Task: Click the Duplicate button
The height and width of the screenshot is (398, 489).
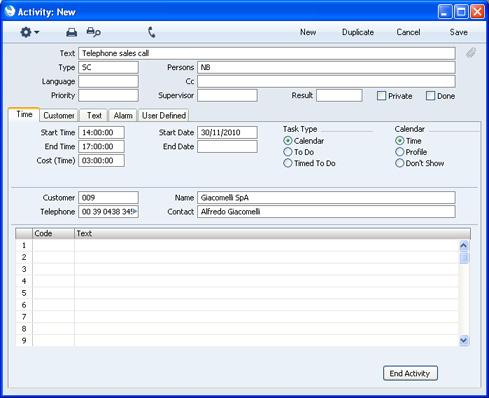Action: [x=358, y=32]
